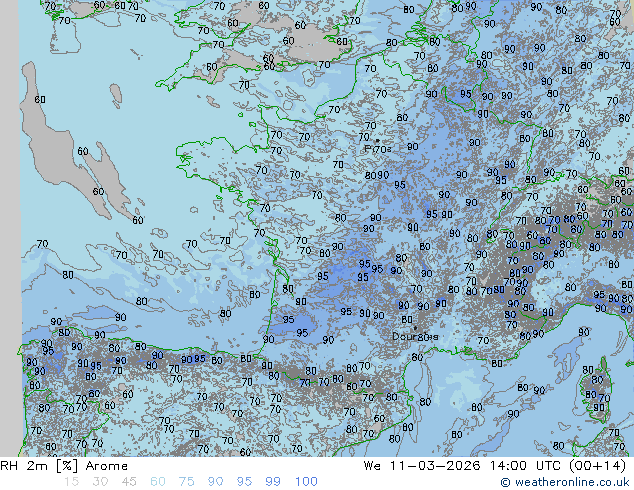Click the Arome model name
The height and width of the screenshot is (490, 634).
coord(107,466)
